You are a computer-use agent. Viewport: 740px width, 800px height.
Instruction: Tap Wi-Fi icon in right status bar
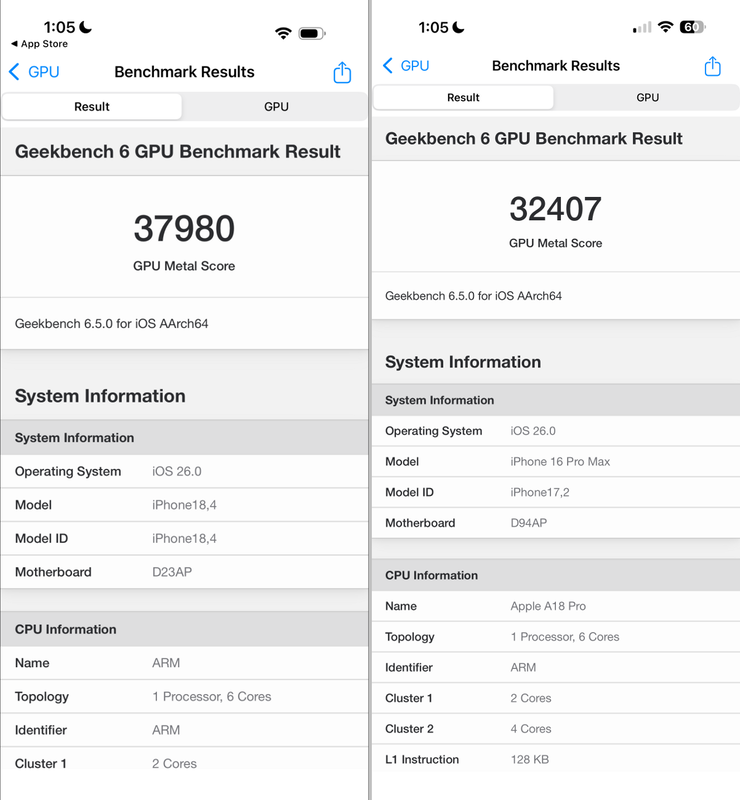[665, 27]
